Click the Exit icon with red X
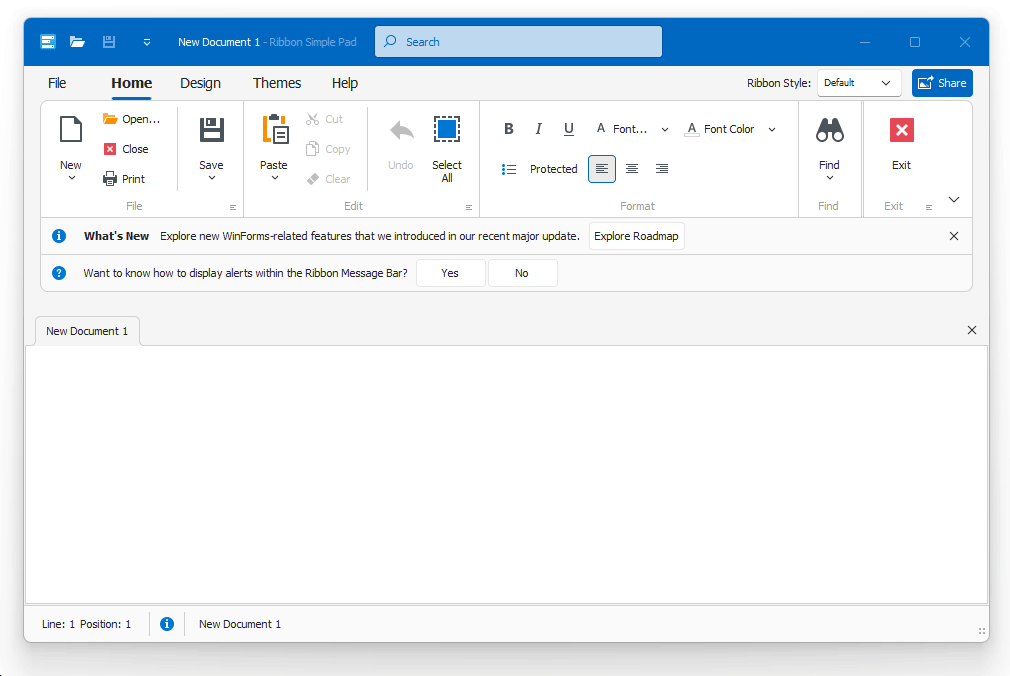 coord(901,130)
